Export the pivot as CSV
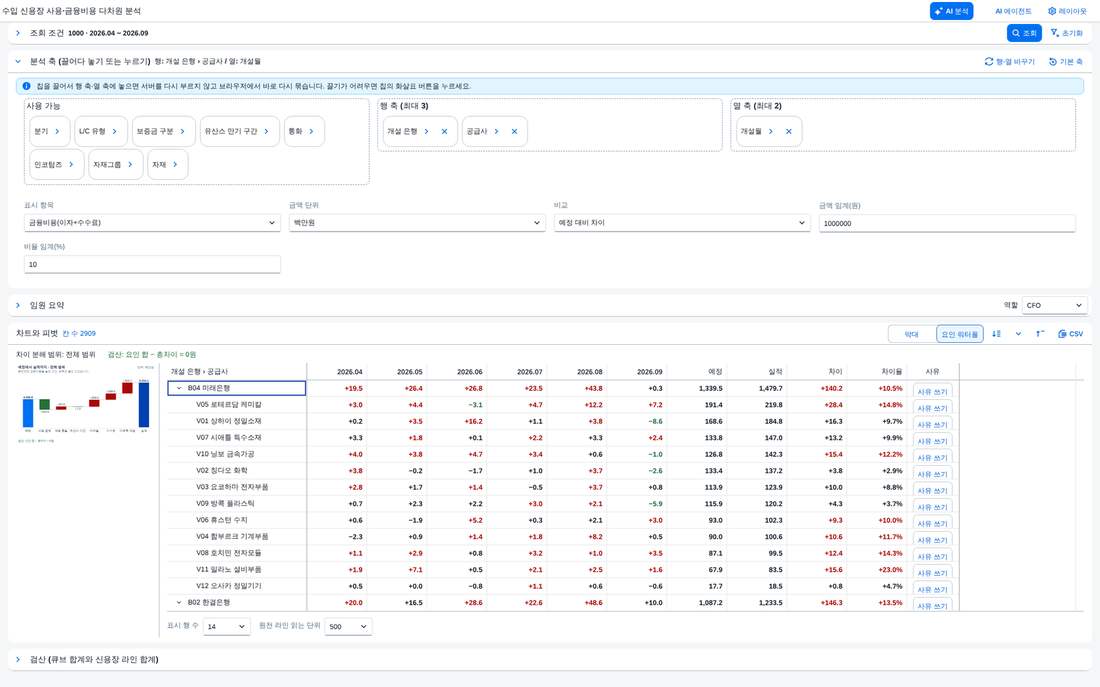The height and width of the screenshot is (687, 1100). 1071,334
